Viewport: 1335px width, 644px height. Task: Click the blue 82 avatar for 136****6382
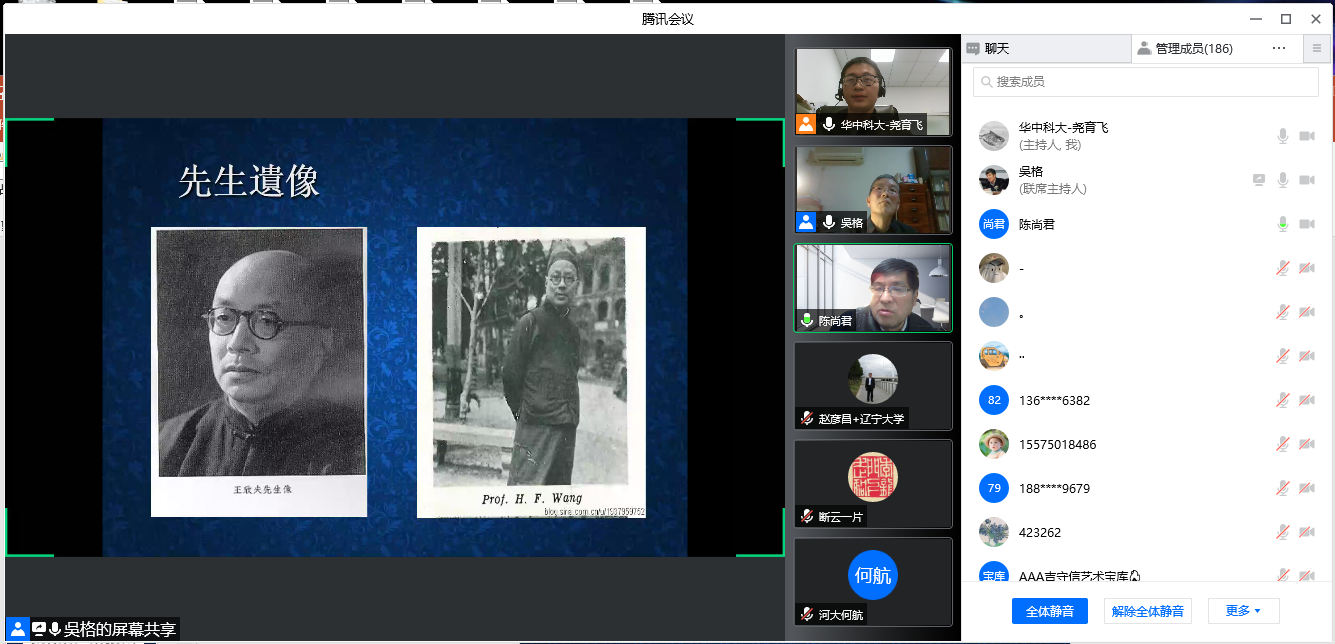(993, 400)
